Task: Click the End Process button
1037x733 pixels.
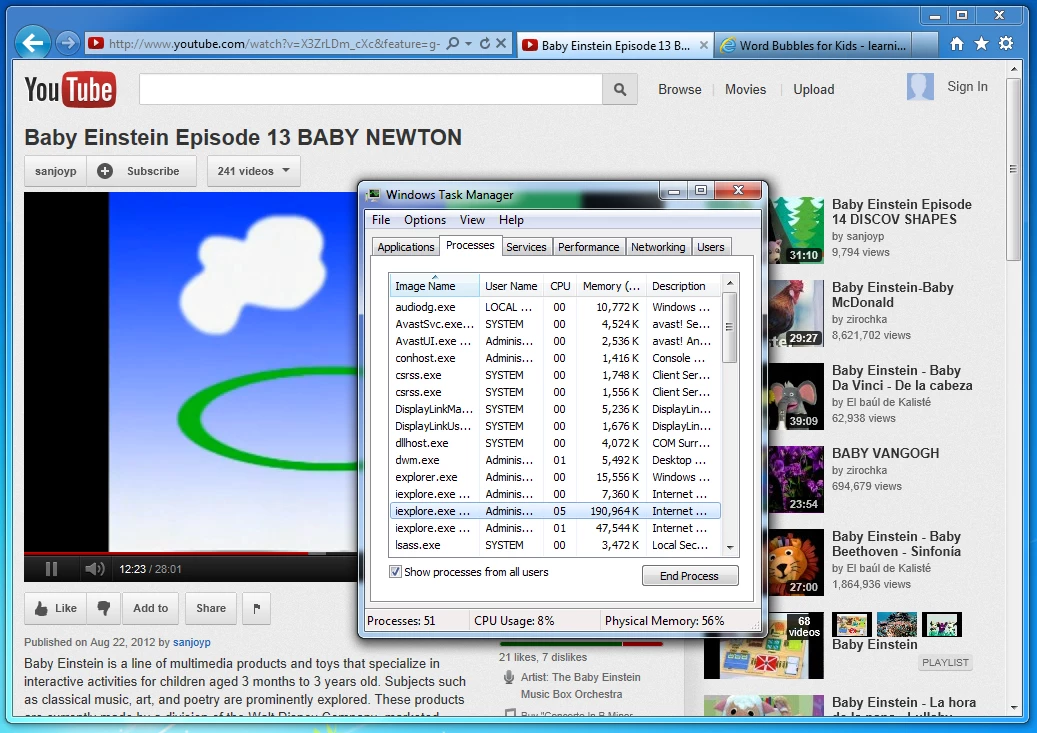Action: (x=690, y=576)
